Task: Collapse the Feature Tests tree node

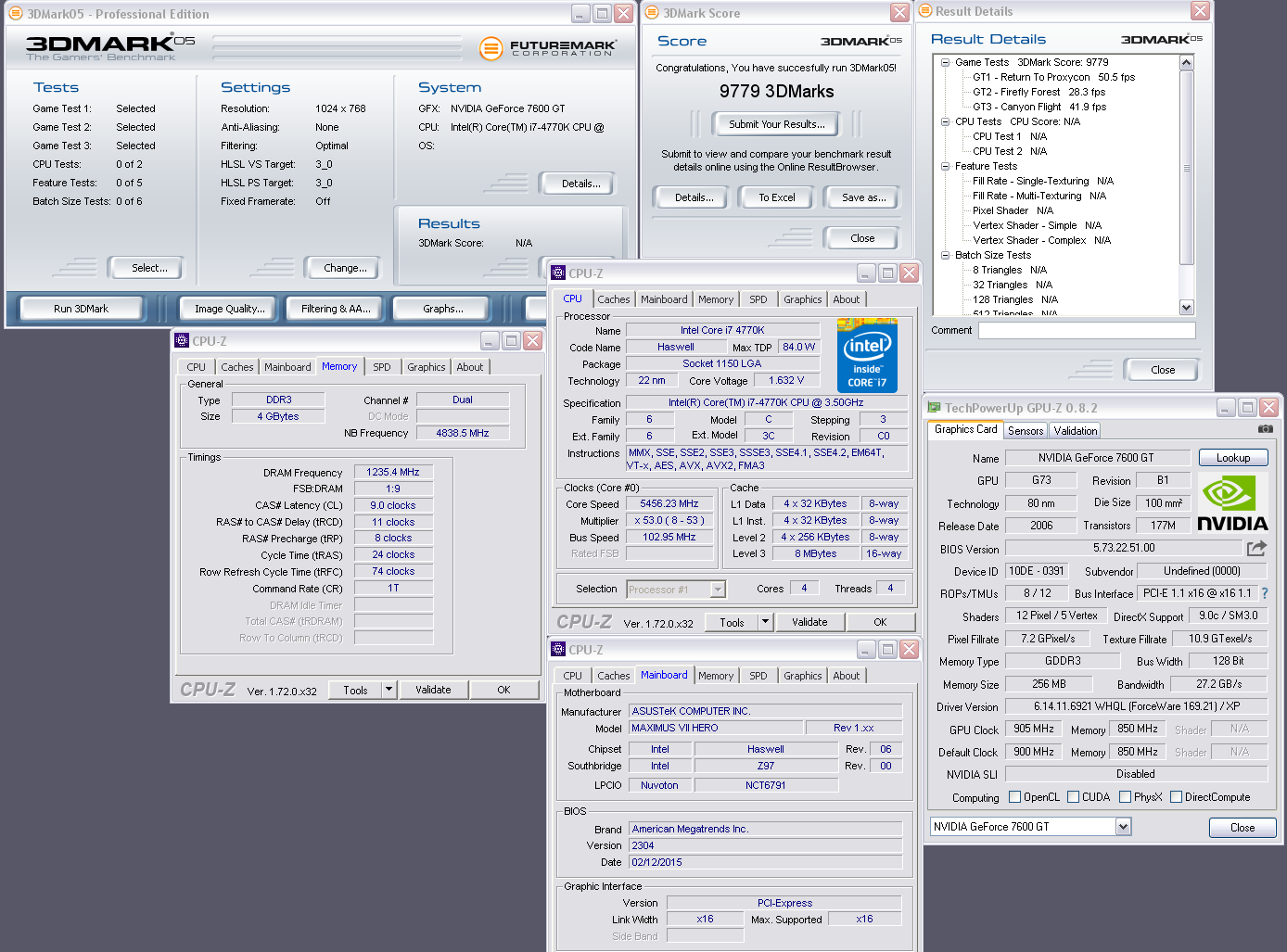Action: (945, 167)
